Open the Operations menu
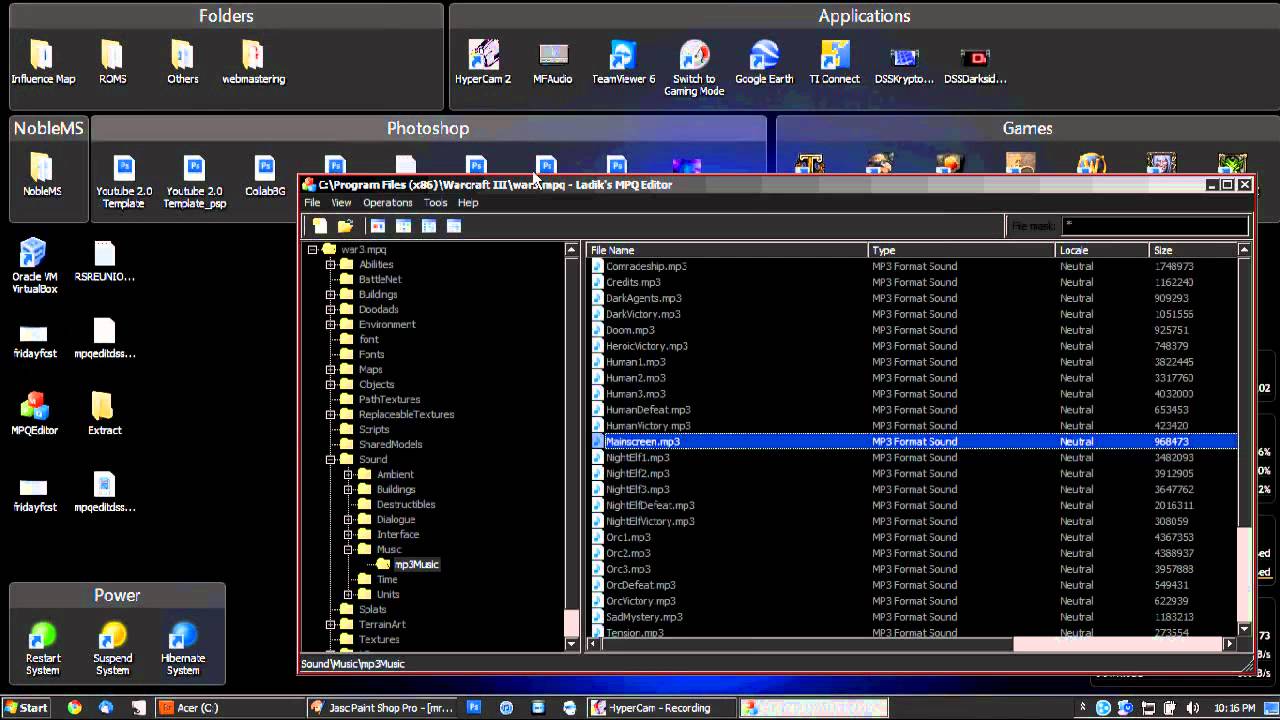This screenshot has height=720, width=1280. [x=387, y=203]
